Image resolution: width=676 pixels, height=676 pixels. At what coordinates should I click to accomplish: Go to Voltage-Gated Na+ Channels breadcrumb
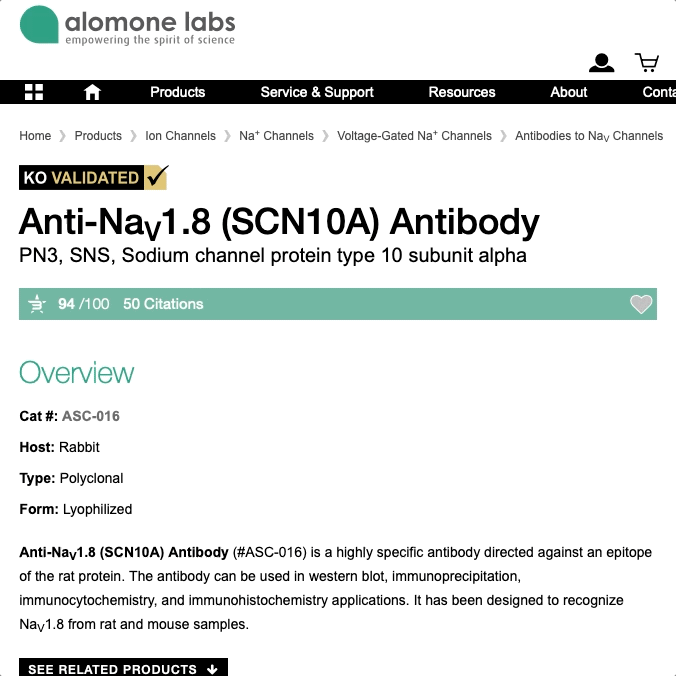point(414,136)
